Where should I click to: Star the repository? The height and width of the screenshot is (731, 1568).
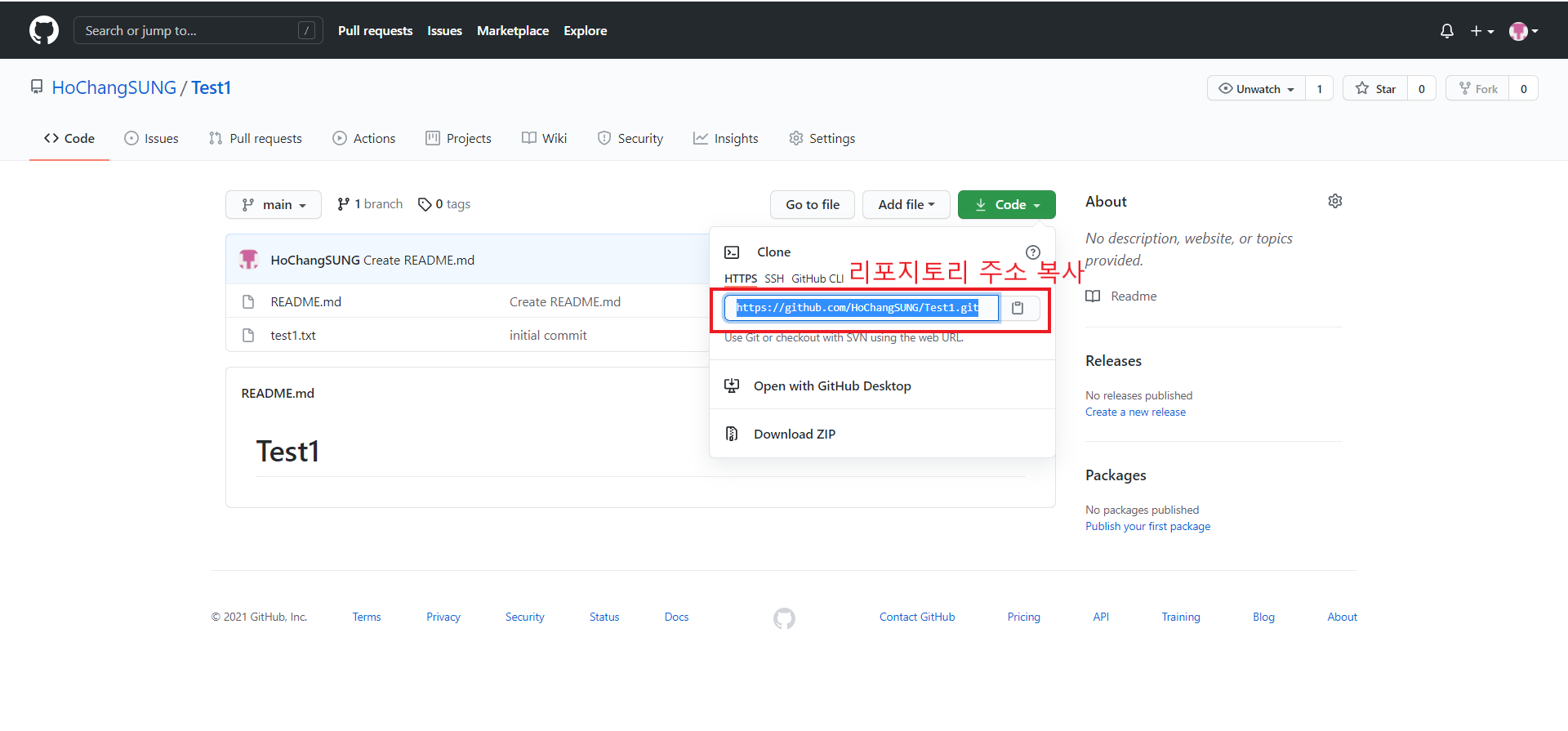pyautogui.click(x=1375, y=88)
